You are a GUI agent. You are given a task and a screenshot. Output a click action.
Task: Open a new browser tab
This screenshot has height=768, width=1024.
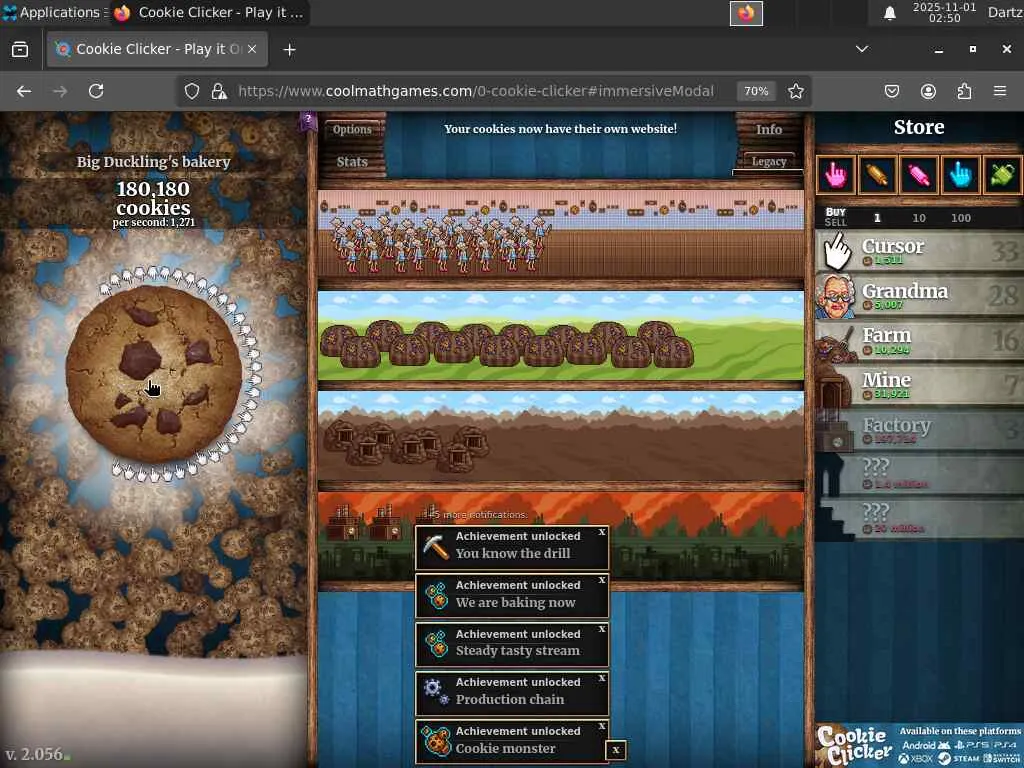tap(289, 50)
